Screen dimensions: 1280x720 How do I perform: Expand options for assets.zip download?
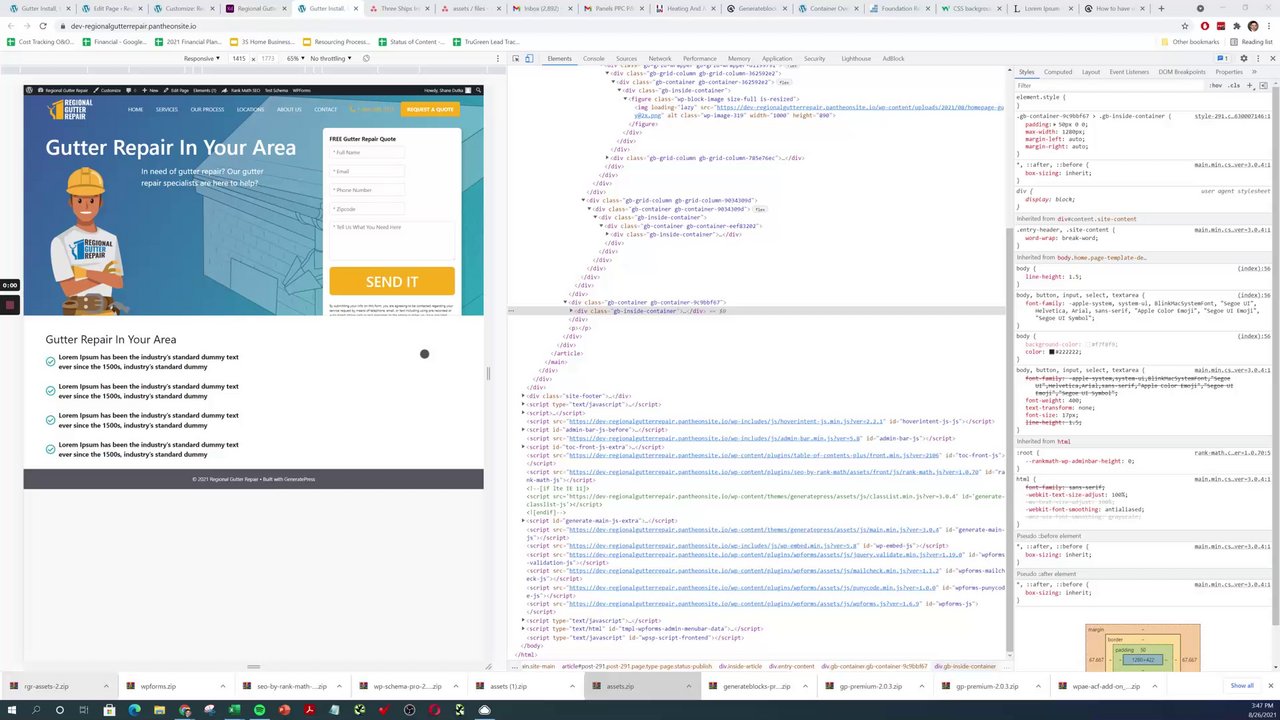click(x=688, y=686)
